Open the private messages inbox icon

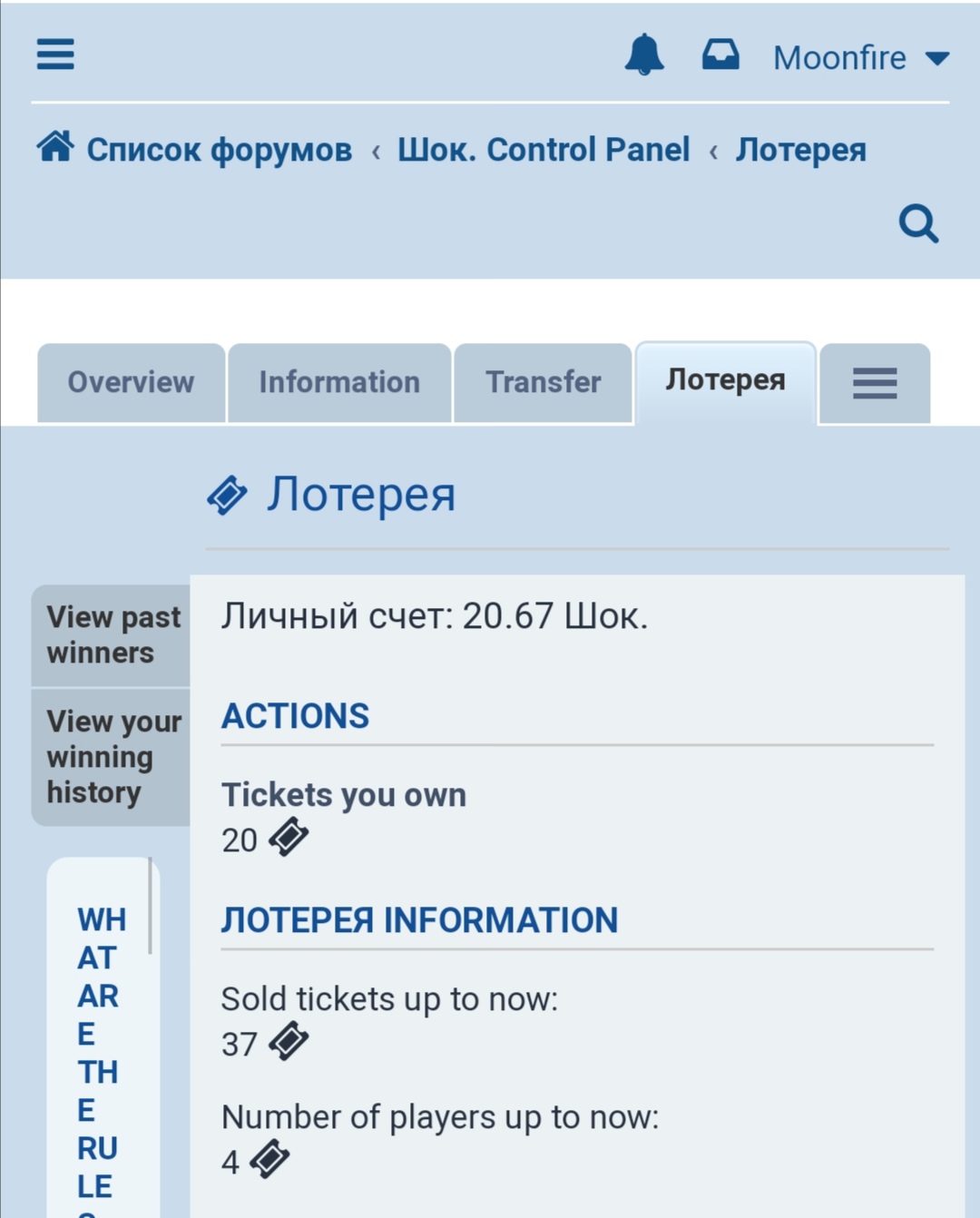[x=720, y=54]
